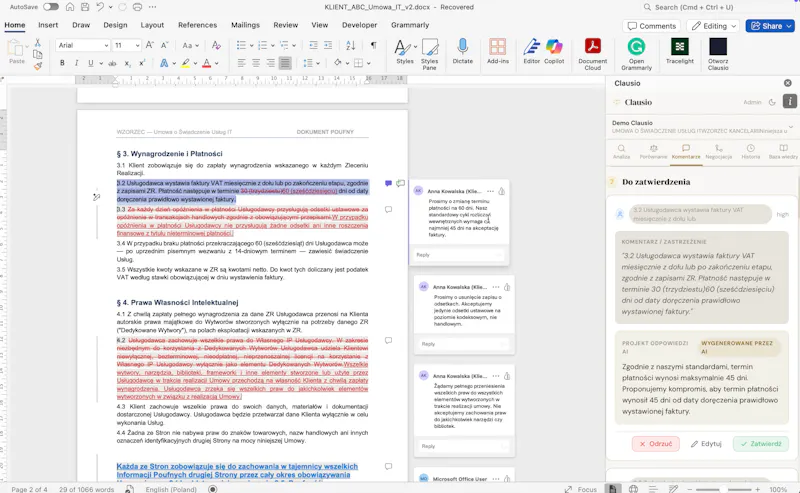The image size is (800, 493).
Task: Switch to Print Layout view
Action: (612, 488)
